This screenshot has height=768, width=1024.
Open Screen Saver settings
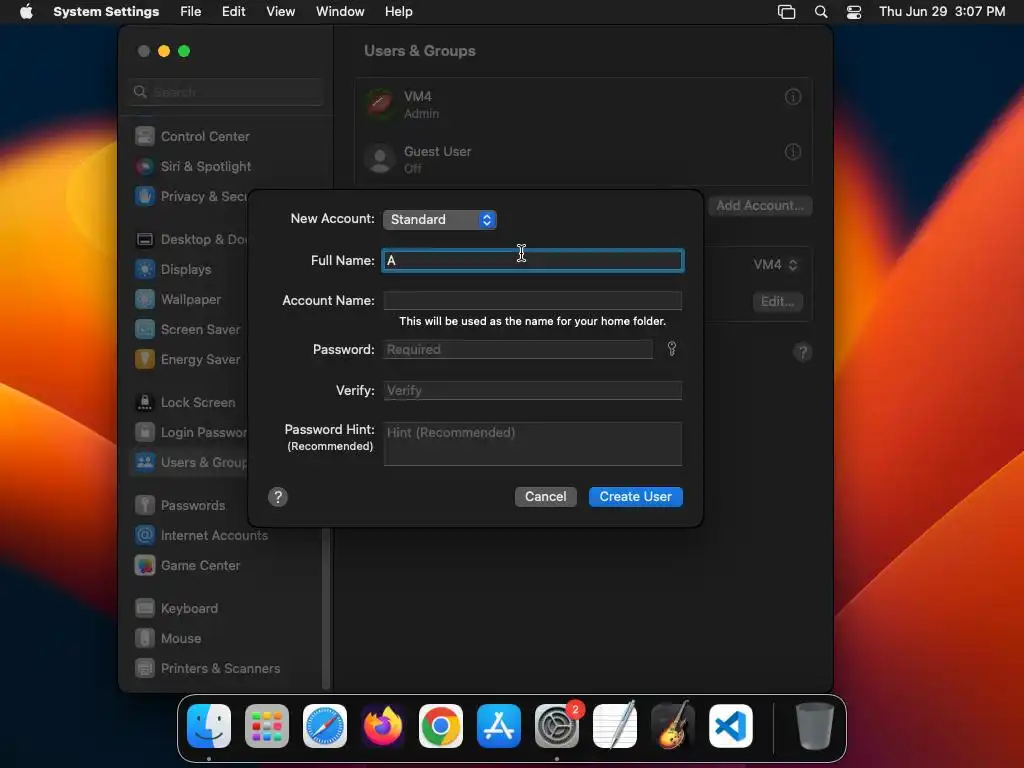coord(189,330)
